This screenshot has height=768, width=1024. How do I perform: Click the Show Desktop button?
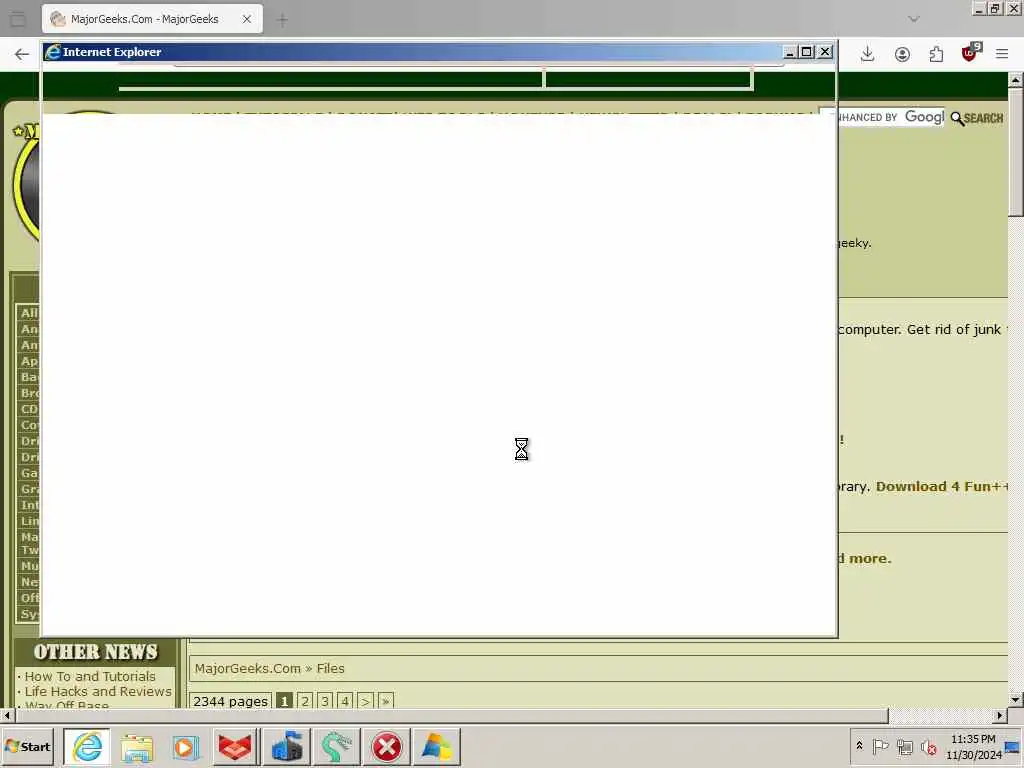[1013, 746]
